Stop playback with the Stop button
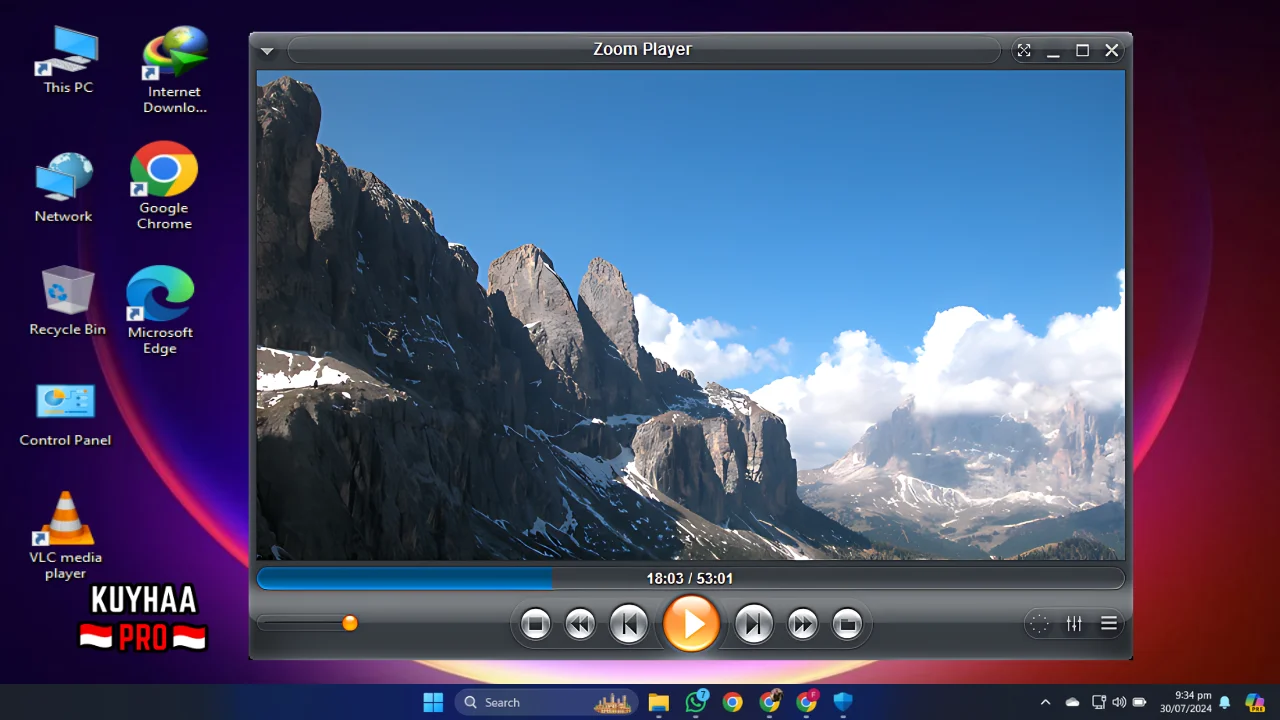This screenshot has width=1280, height=720. pyautogui.click(x=535, y=625)
